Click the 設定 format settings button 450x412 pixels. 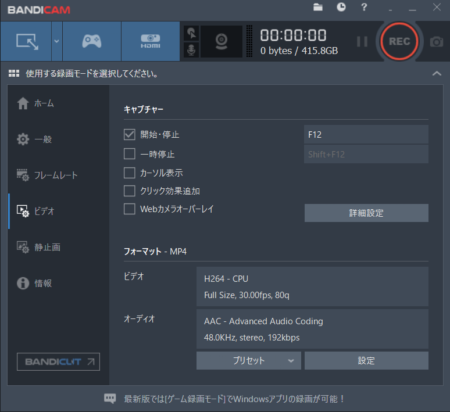click(x=366, y=360)
